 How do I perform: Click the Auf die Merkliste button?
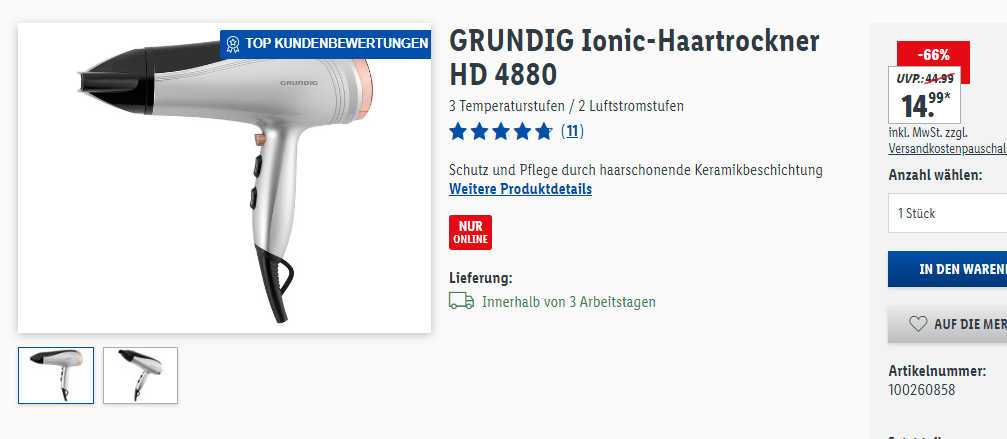point(947,324)
